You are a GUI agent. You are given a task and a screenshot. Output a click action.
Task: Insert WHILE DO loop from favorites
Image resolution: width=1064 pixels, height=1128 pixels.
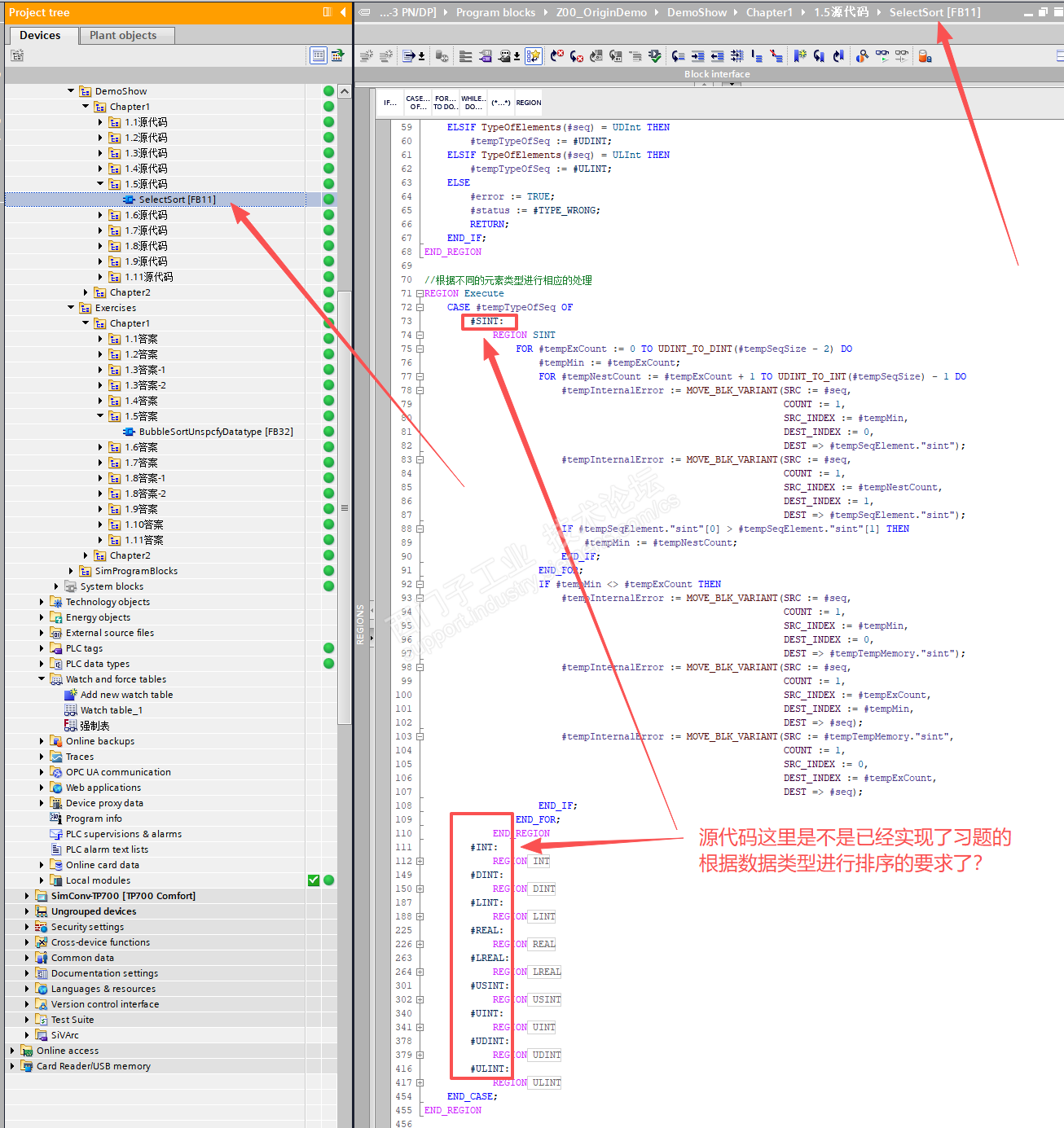point(473,103)
